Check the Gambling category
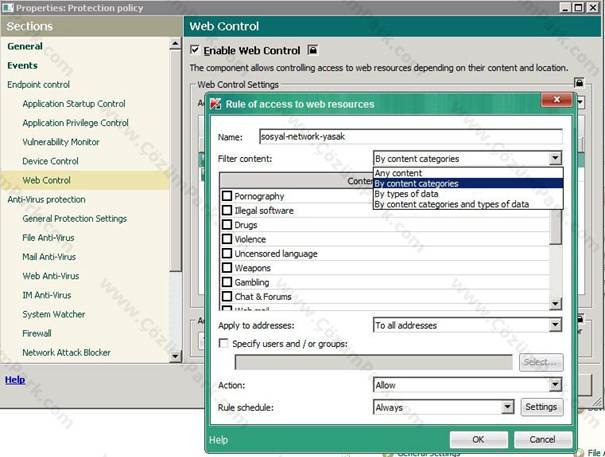This screenshot has width=605, height=457. click(x=227, y=282)
